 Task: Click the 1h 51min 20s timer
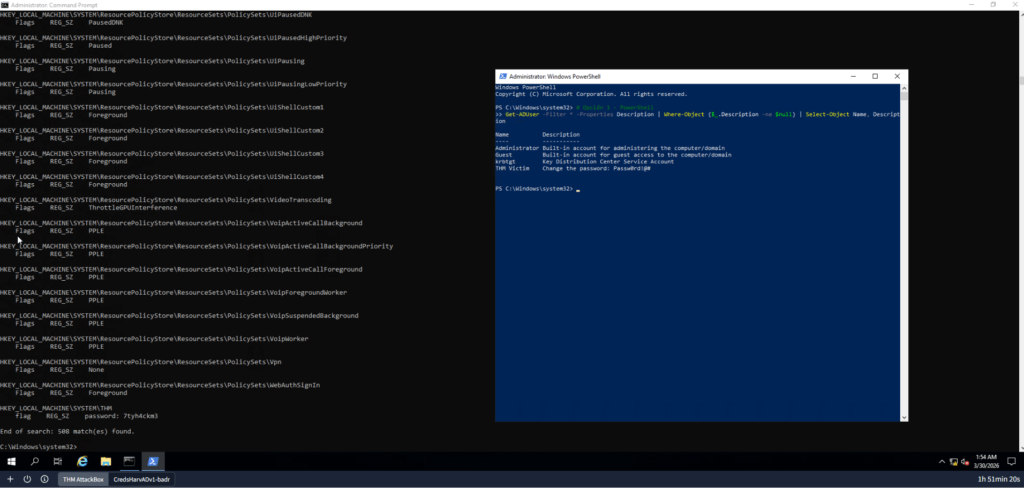click(x=998, y=480)
